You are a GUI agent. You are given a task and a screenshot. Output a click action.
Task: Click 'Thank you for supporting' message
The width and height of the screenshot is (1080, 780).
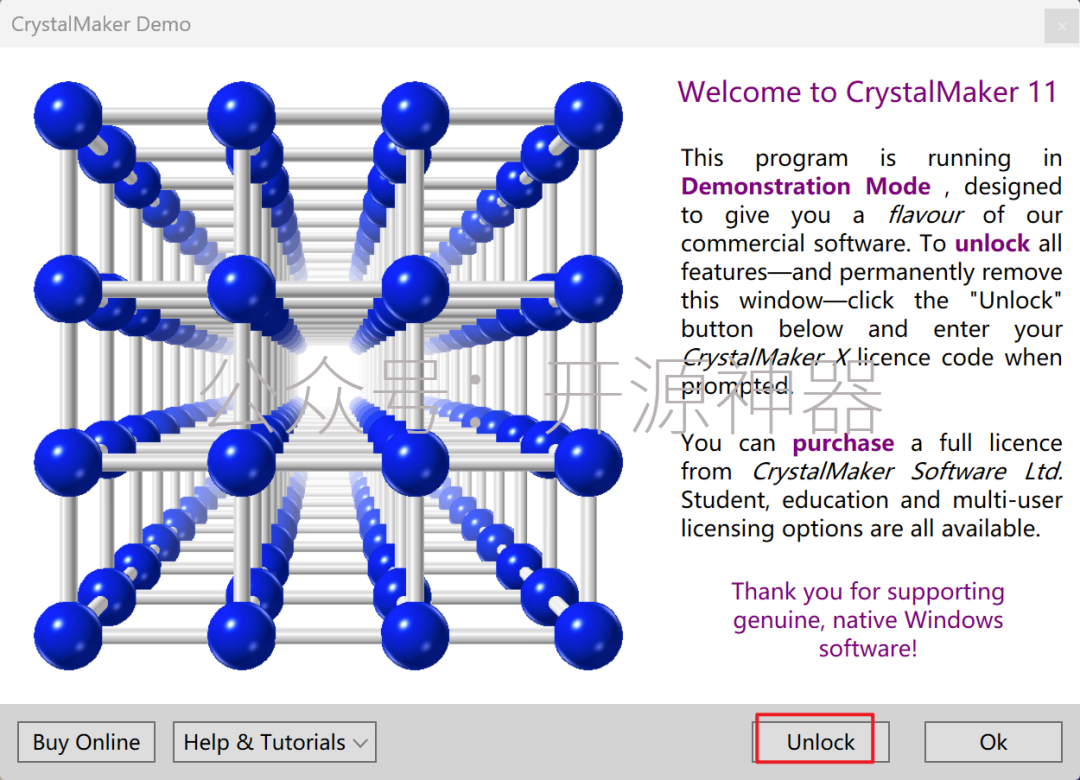pos(868,619)
